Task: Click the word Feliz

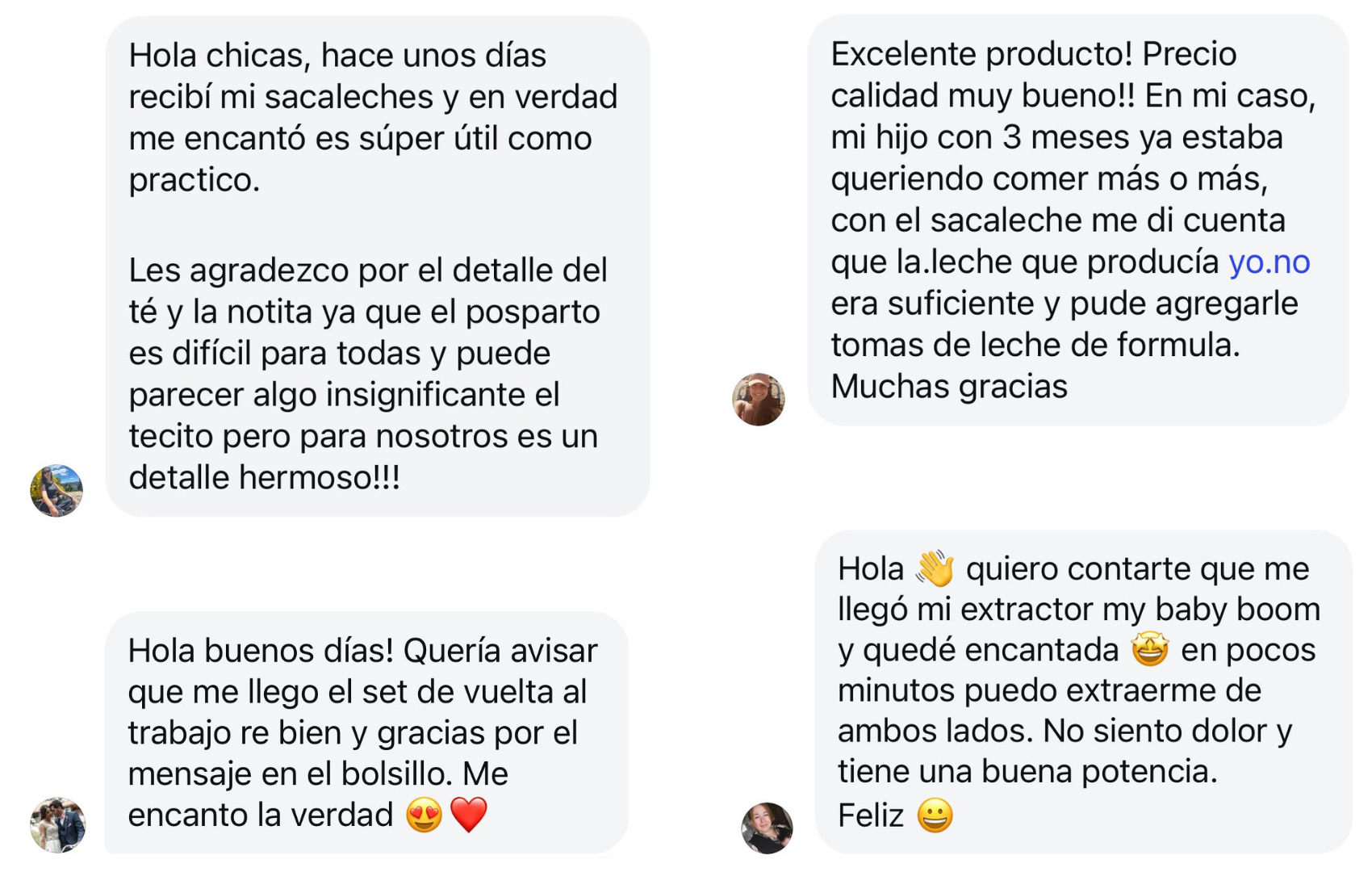Action: (870, 815)
